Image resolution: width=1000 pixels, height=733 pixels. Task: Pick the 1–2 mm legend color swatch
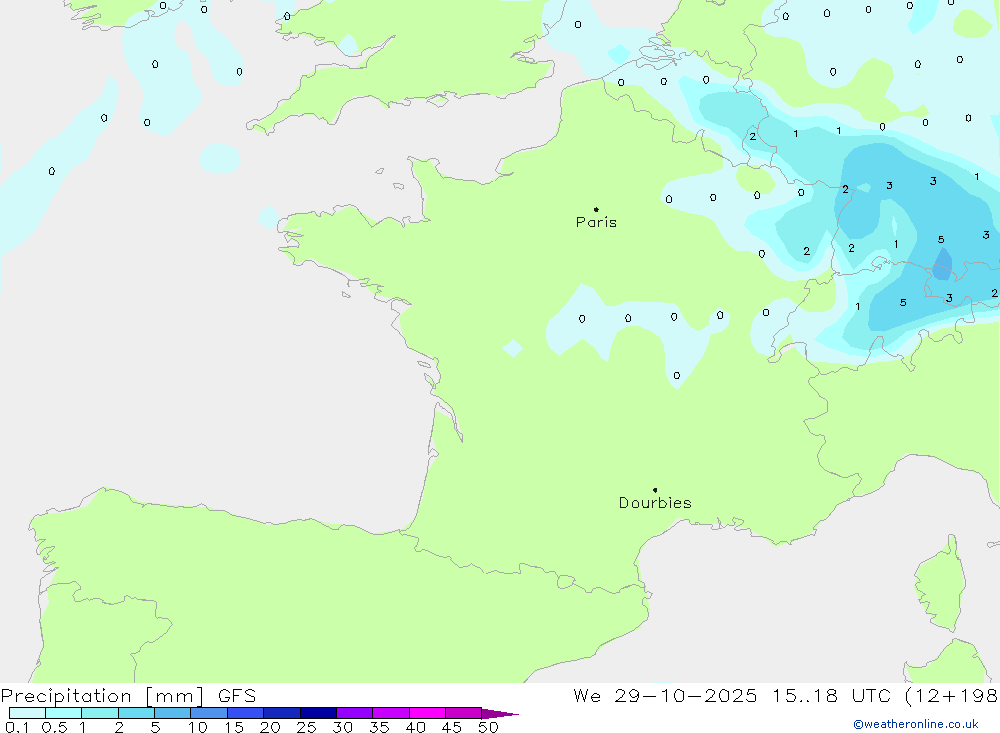pyautogui.click(x=100, y=713)
